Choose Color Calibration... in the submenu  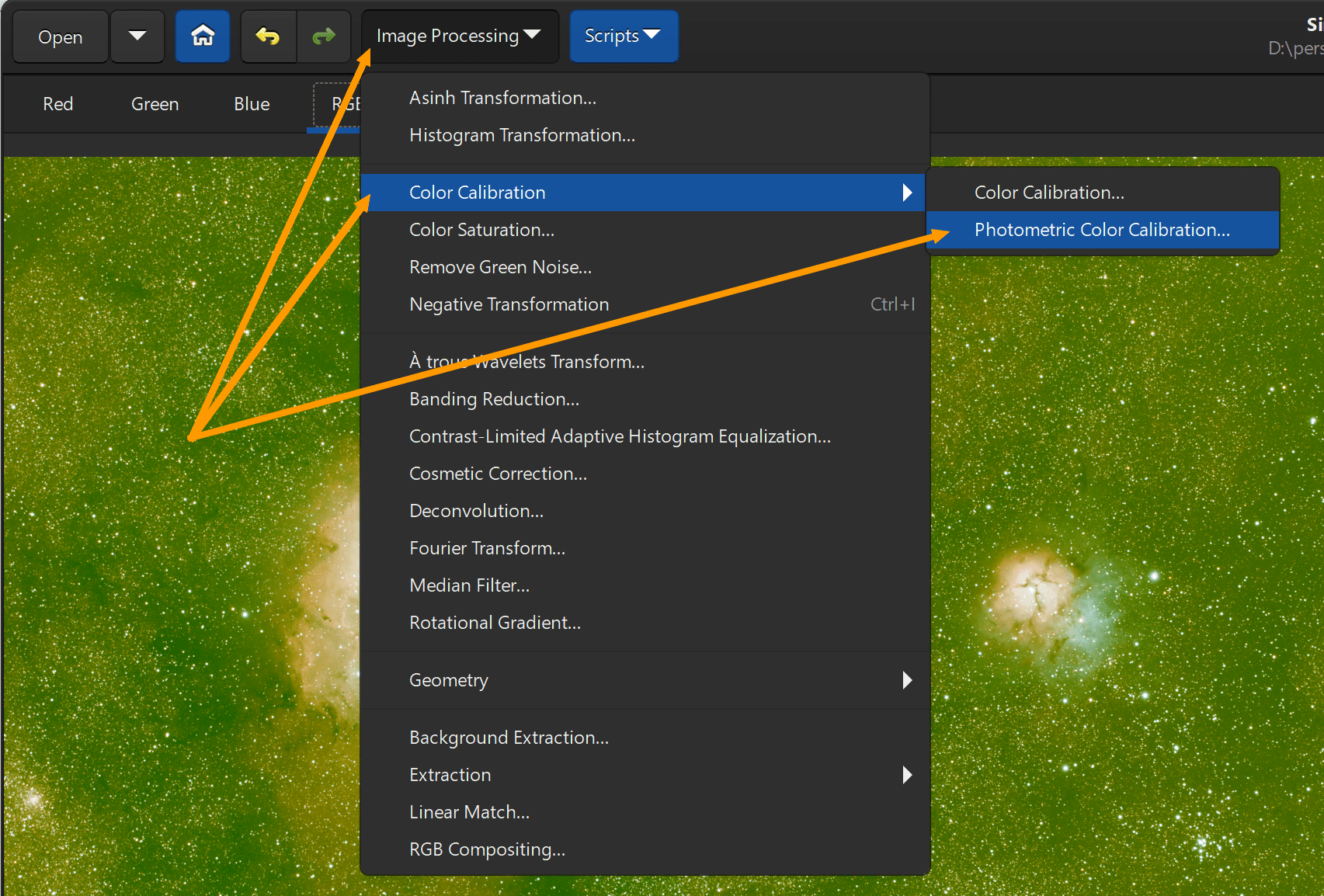(1048, 193)
